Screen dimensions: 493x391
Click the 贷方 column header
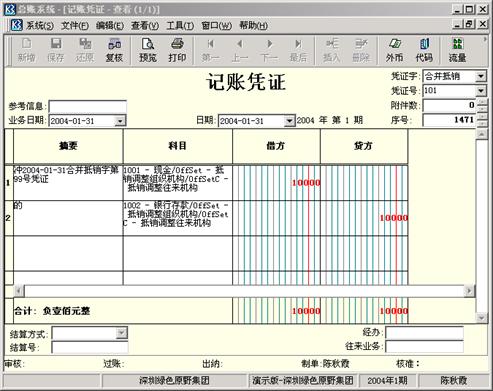364,146
